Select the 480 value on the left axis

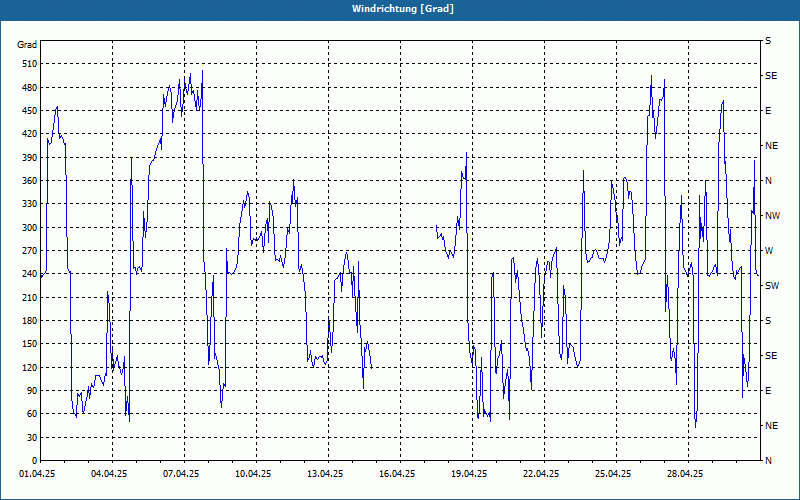point(30,88)
